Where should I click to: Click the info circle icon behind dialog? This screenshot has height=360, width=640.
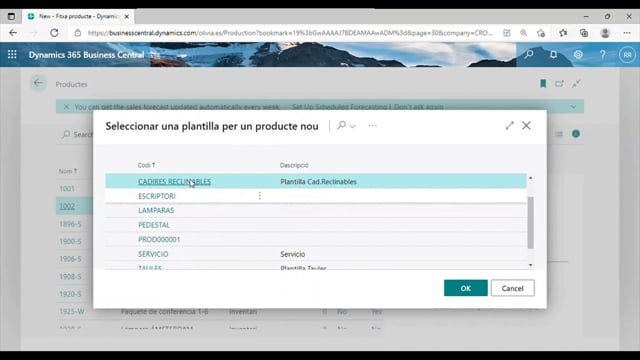pos(576,134)
